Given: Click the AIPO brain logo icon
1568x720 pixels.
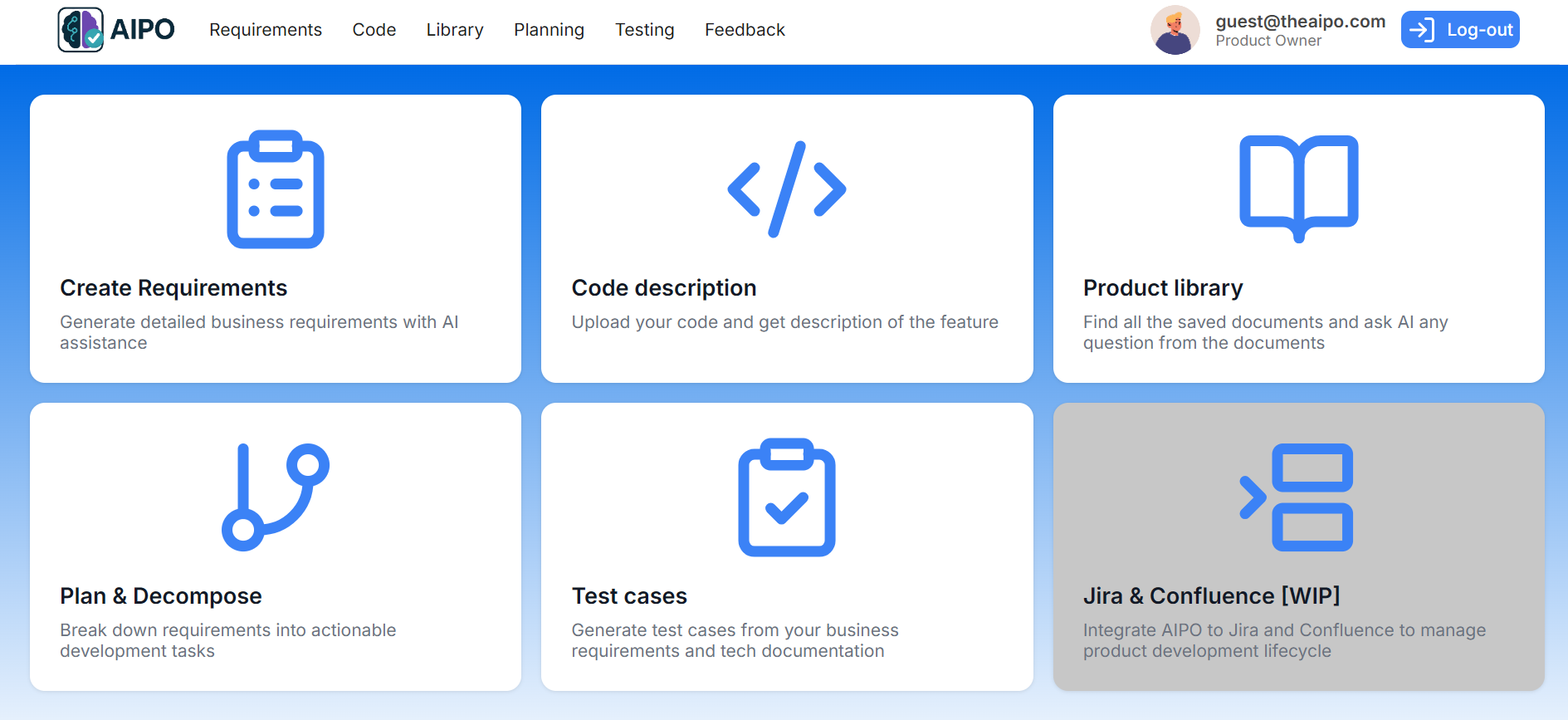Looking at the screenshot, I should (x=81, y=30).
